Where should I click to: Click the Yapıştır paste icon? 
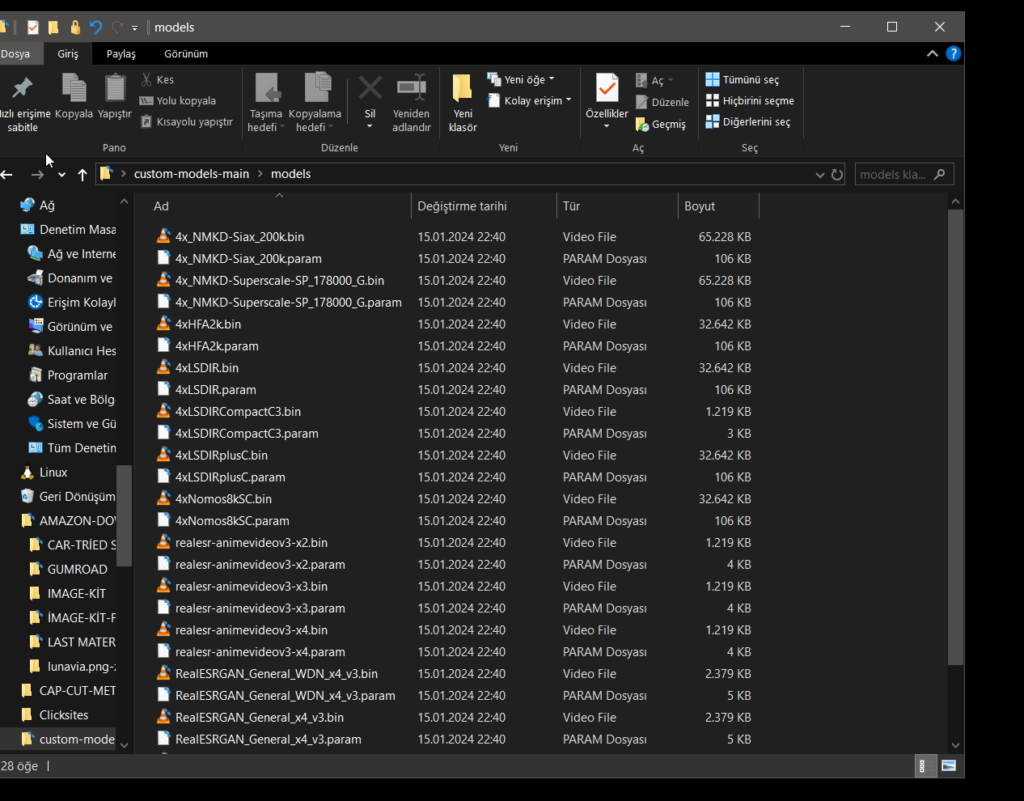point(115,87)
